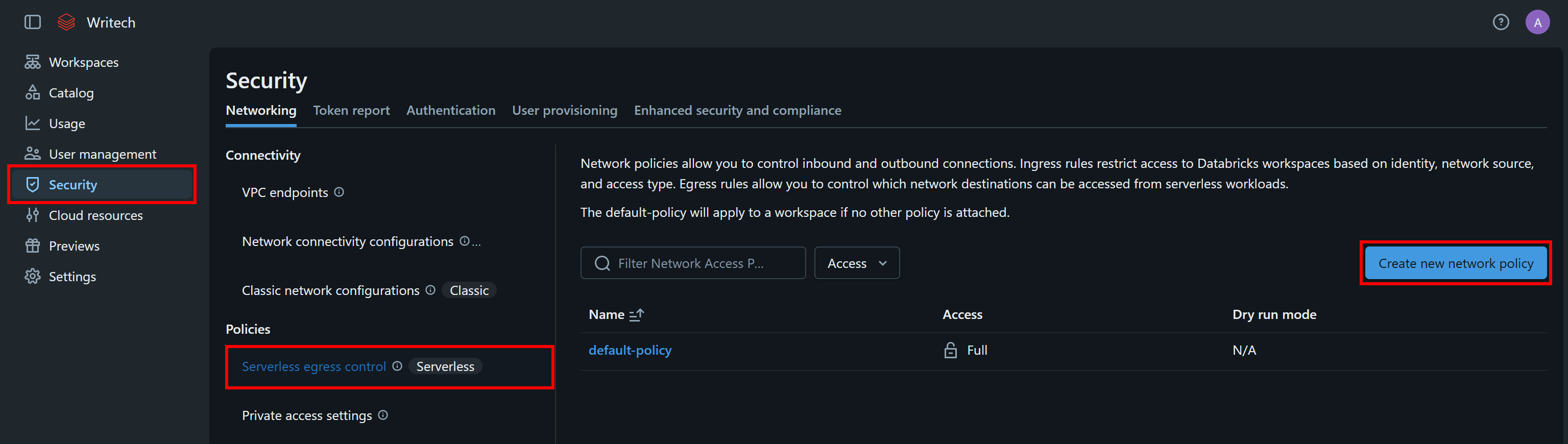This screenshot has width=1568, height=444.
Task: Select Serverless egress control policy
Action: click(x=313, y=366)
